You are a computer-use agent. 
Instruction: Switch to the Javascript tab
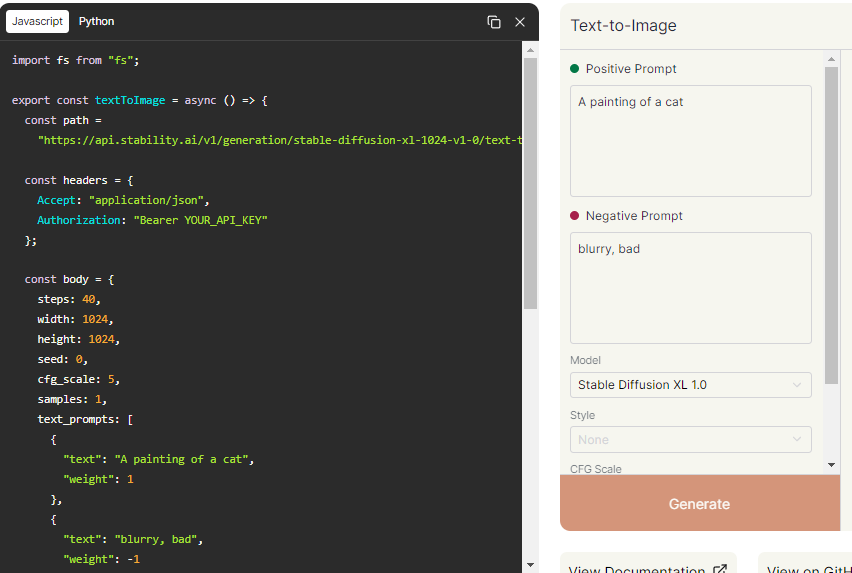(x=37, y=21)
